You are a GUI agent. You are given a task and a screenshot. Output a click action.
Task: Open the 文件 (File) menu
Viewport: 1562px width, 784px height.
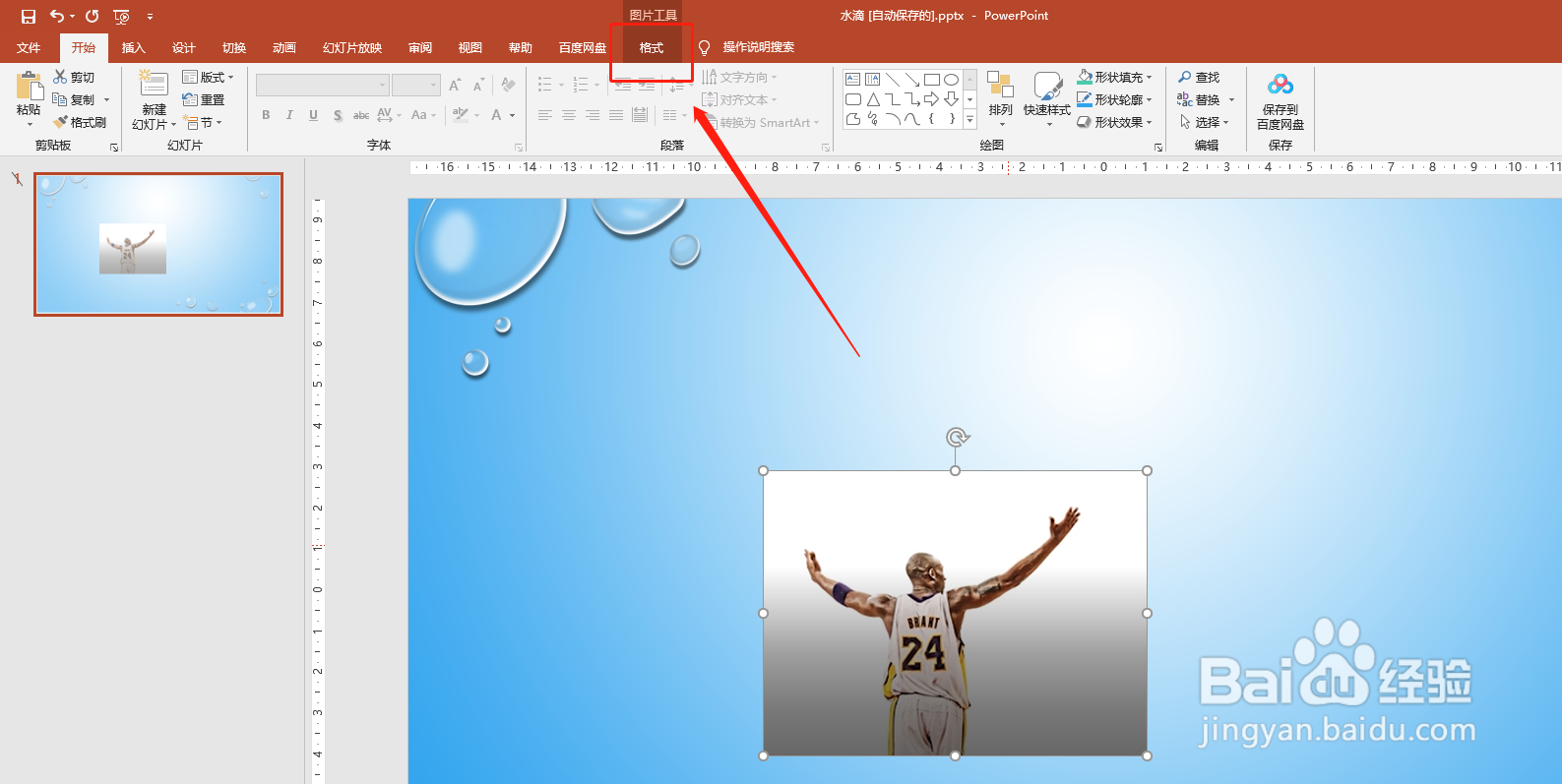tap(29, 47)
